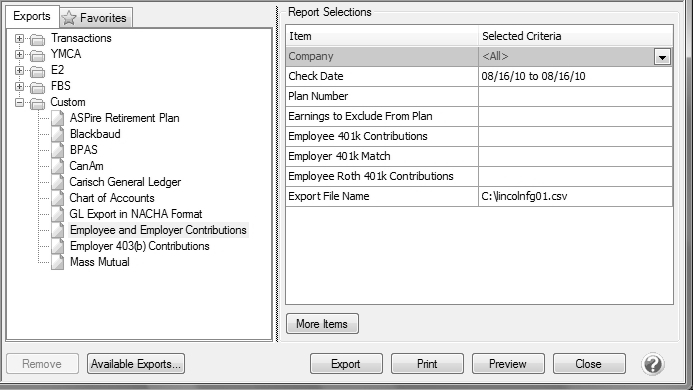Click the YMCA folder icon

[38, 55]
